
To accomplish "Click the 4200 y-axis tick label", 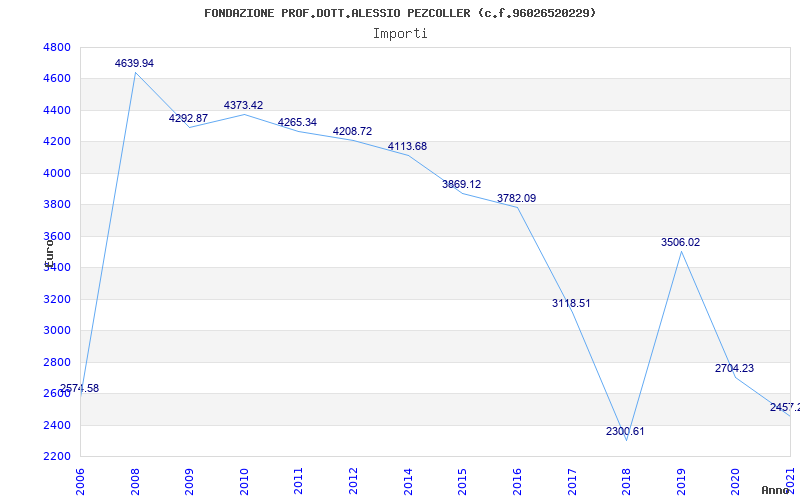I will (x=57, y=142).
